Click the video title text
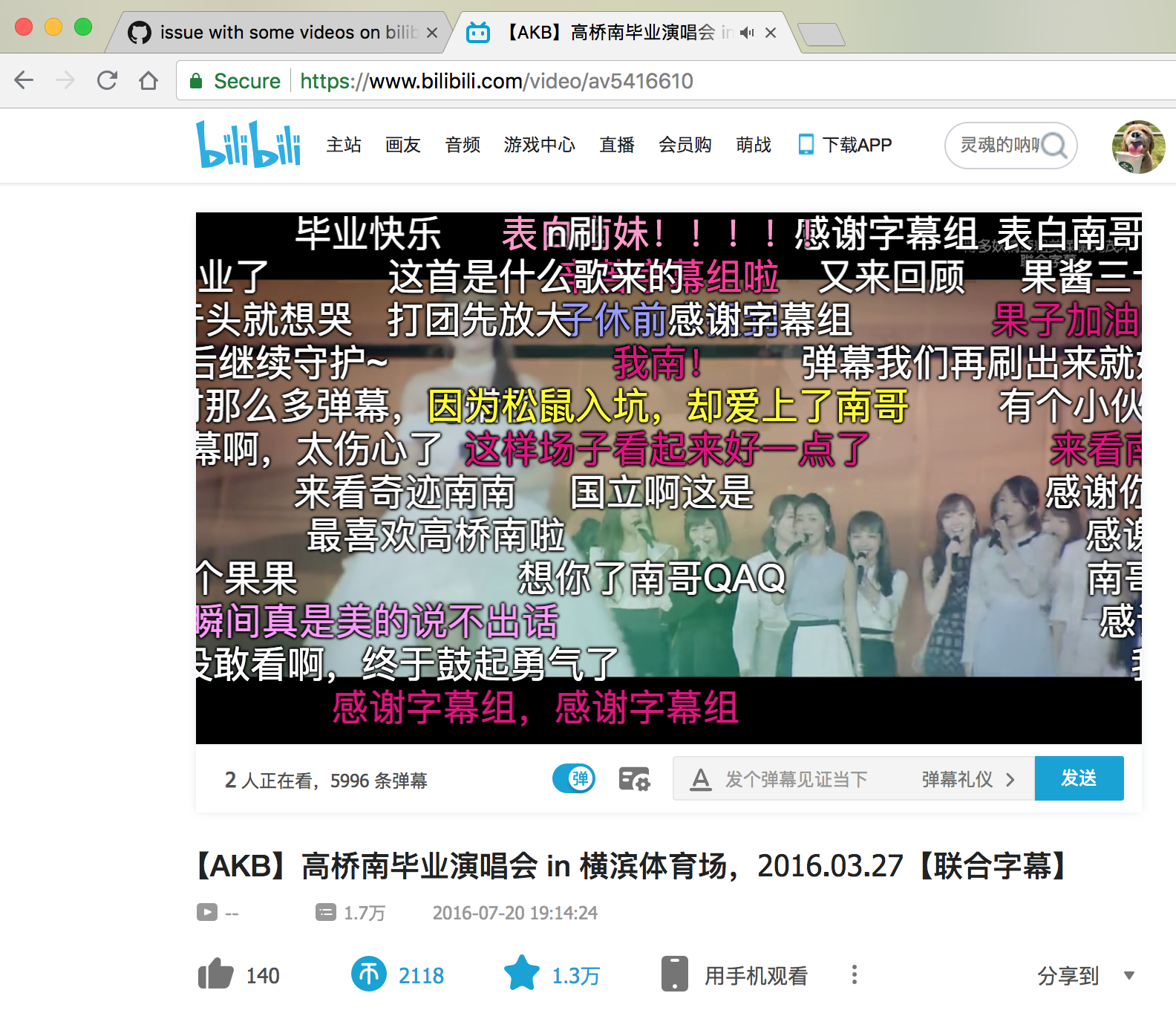 coord(631,866)
